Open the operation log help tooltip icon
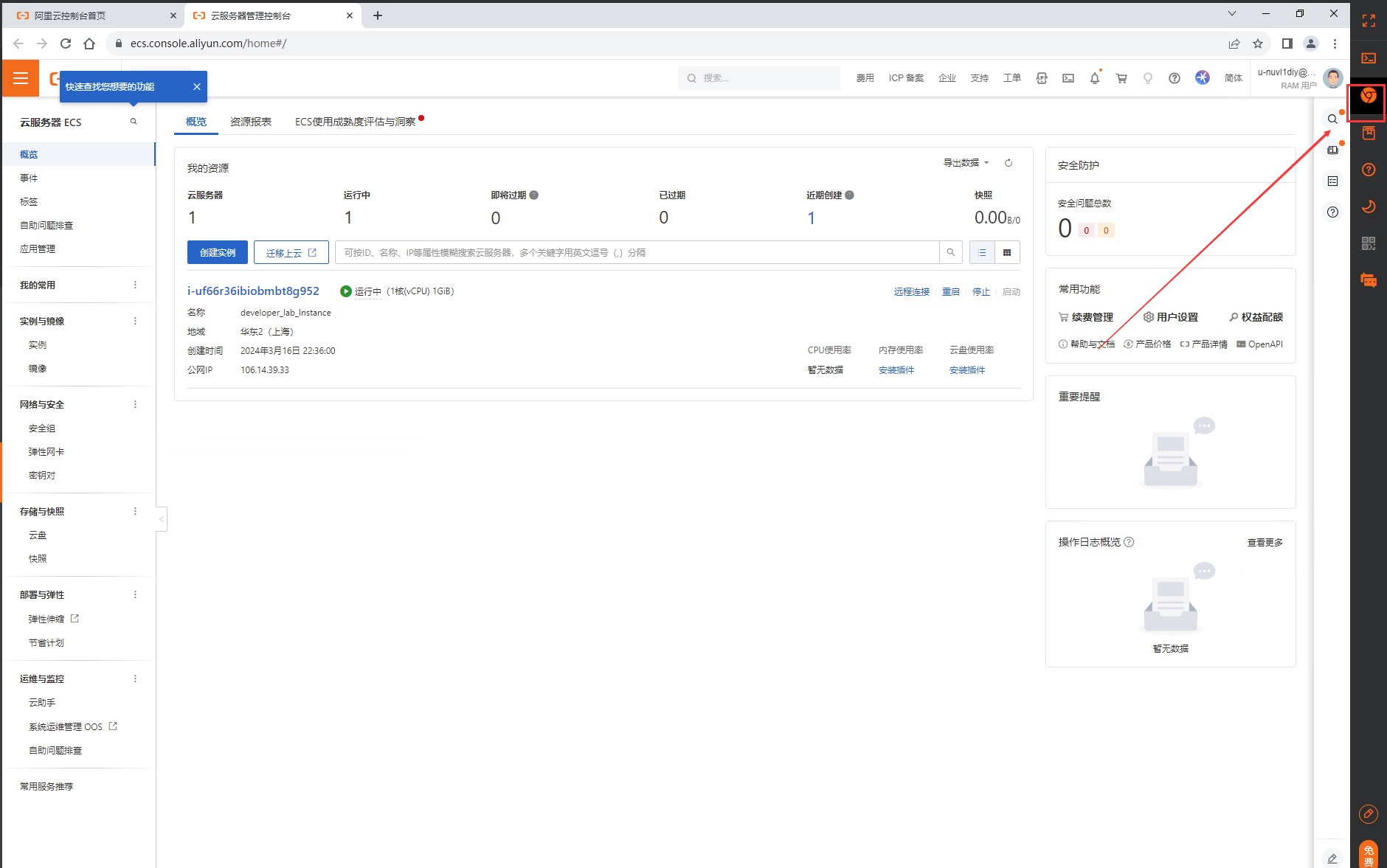This screenshot has width=1387, height=868. coord(1129,542)
